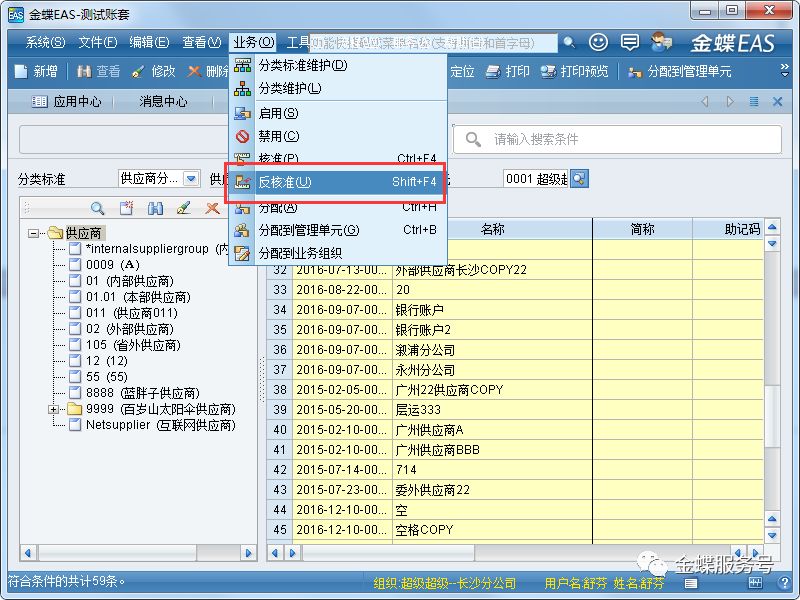800x600 pixels.
Task: Click the 打印预览 toolbar button
Action: coord(574,71)
